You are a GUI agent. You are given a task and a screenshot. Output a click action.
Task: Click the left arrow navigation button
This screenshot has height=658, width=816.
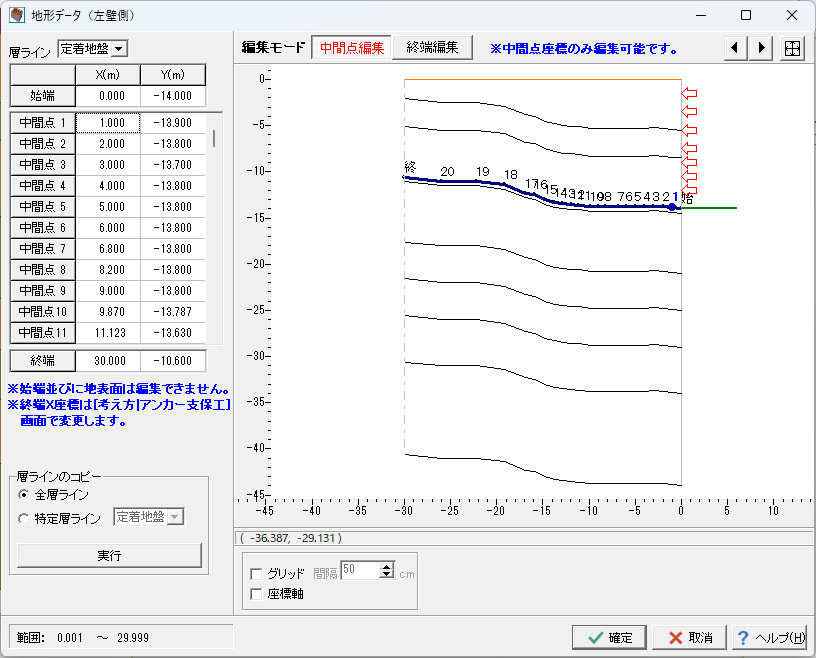point(735,48)
